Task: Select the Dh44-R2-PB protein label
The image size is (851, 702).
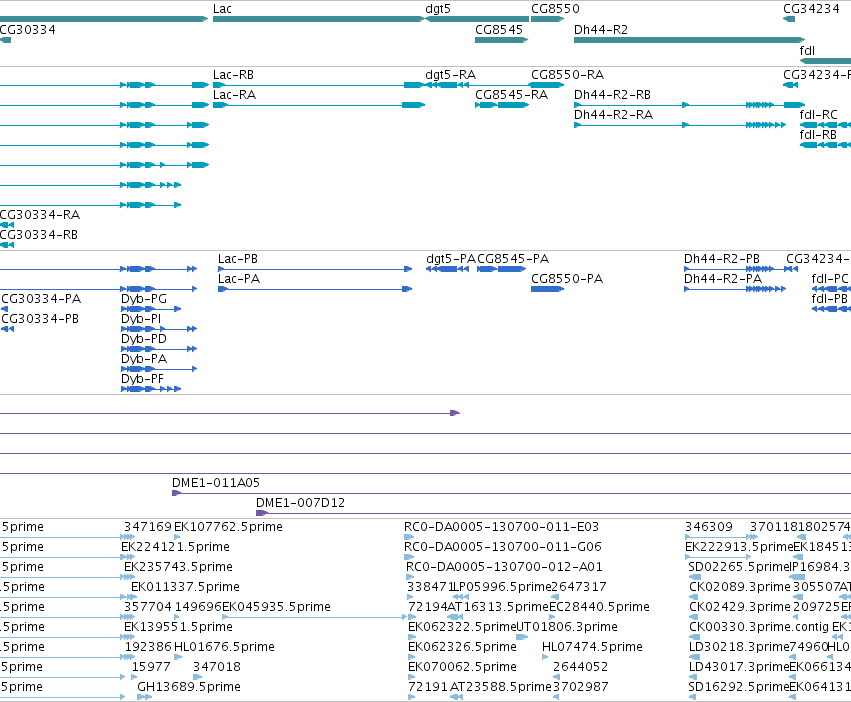Action: click(722, 259)
